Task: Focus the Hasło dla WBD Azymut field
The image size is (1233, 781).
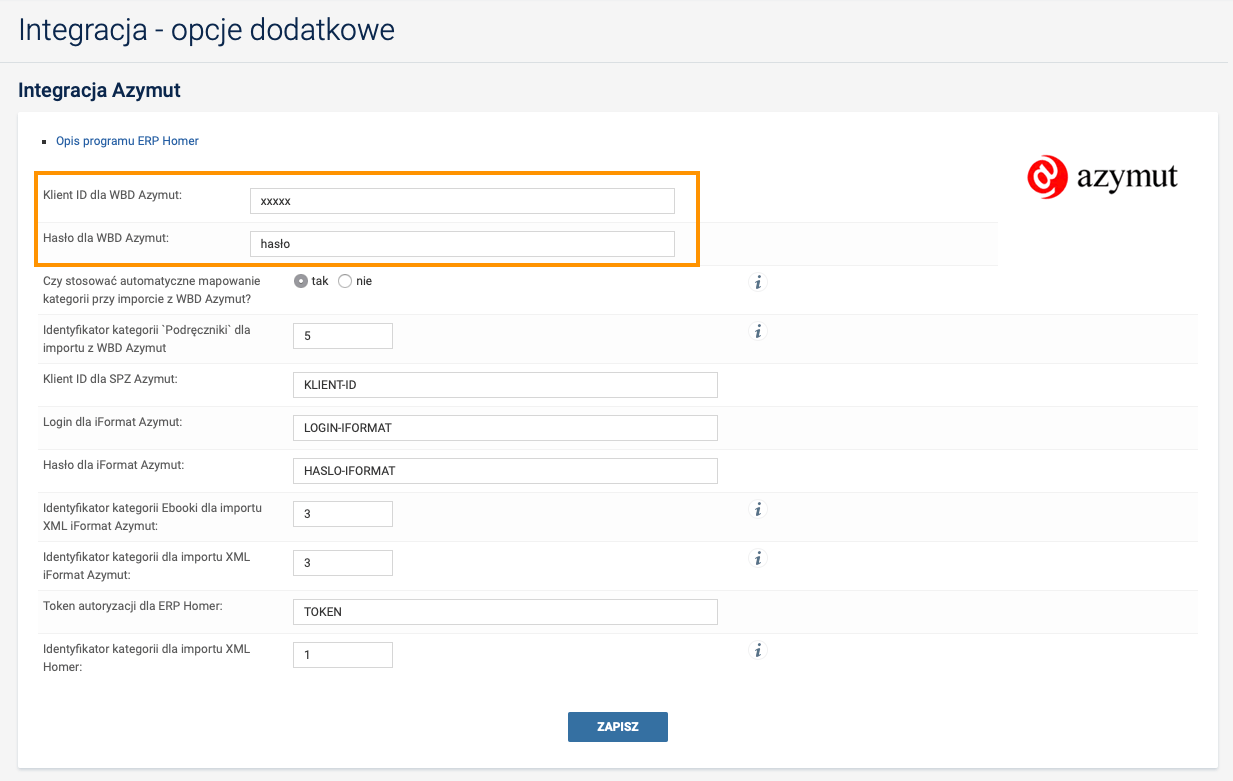Action: 462,244
